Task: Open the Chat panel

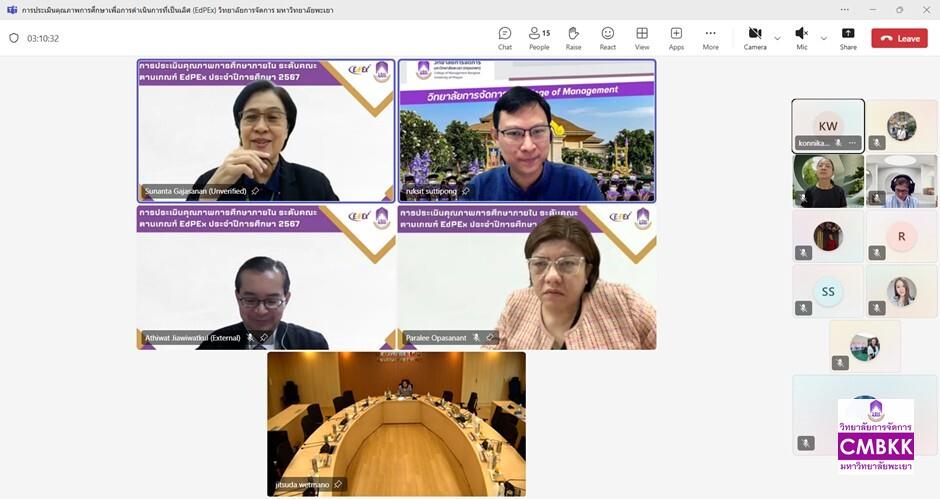Action: (x=505, y=38)
